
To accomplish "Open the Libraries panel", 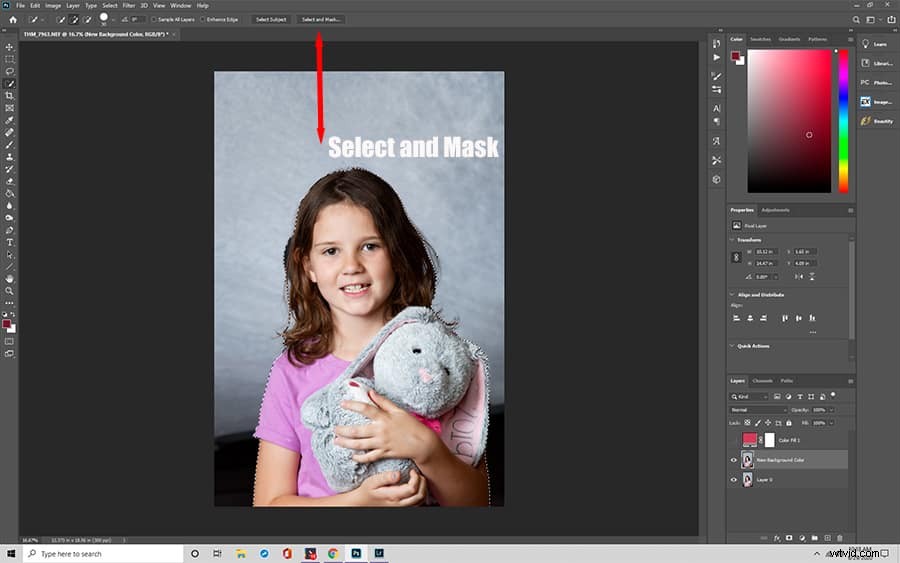I will (x=876, y=63).
